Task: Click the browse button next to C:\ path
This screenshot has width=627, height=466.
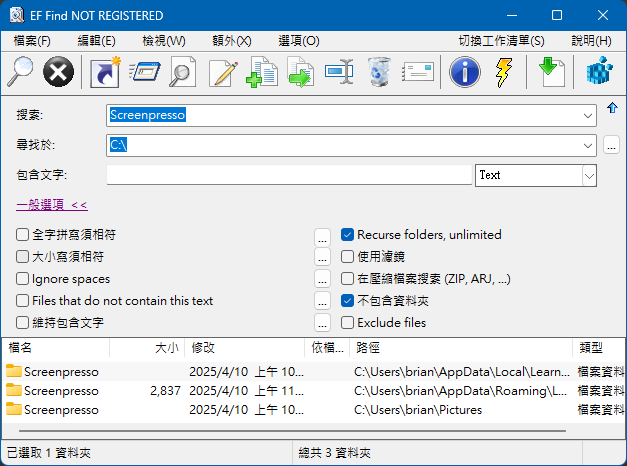Action: [612, 146]
